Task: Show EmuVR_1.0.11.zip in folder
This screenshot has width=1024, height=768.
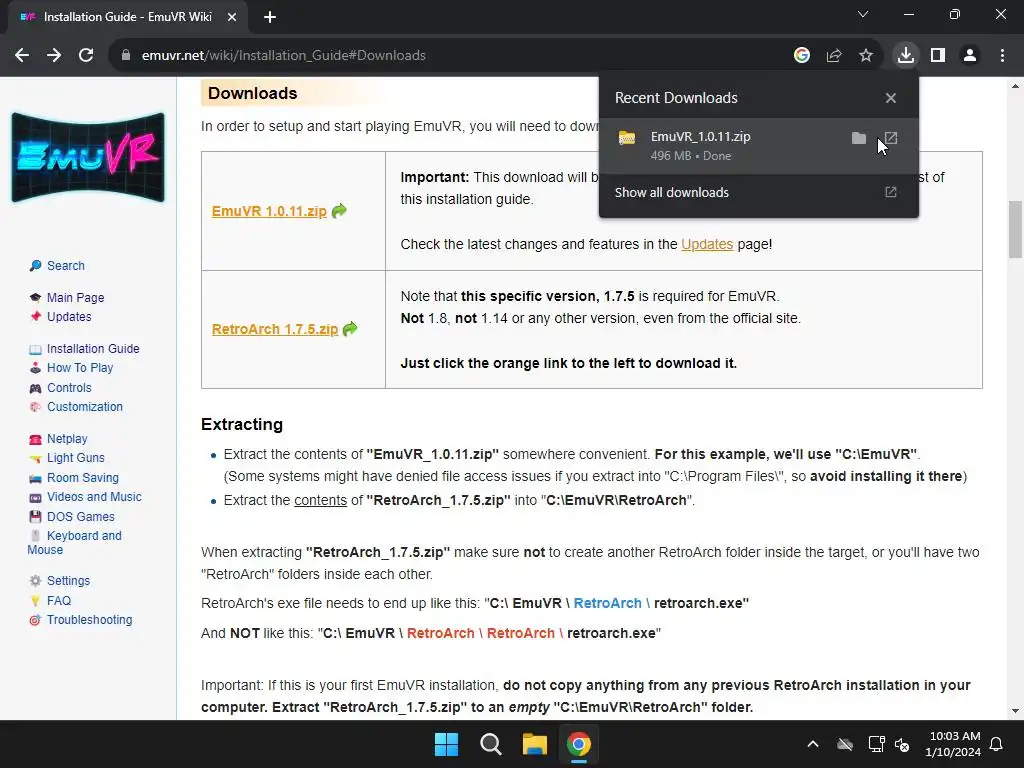Action: click(x=859, y=138)
